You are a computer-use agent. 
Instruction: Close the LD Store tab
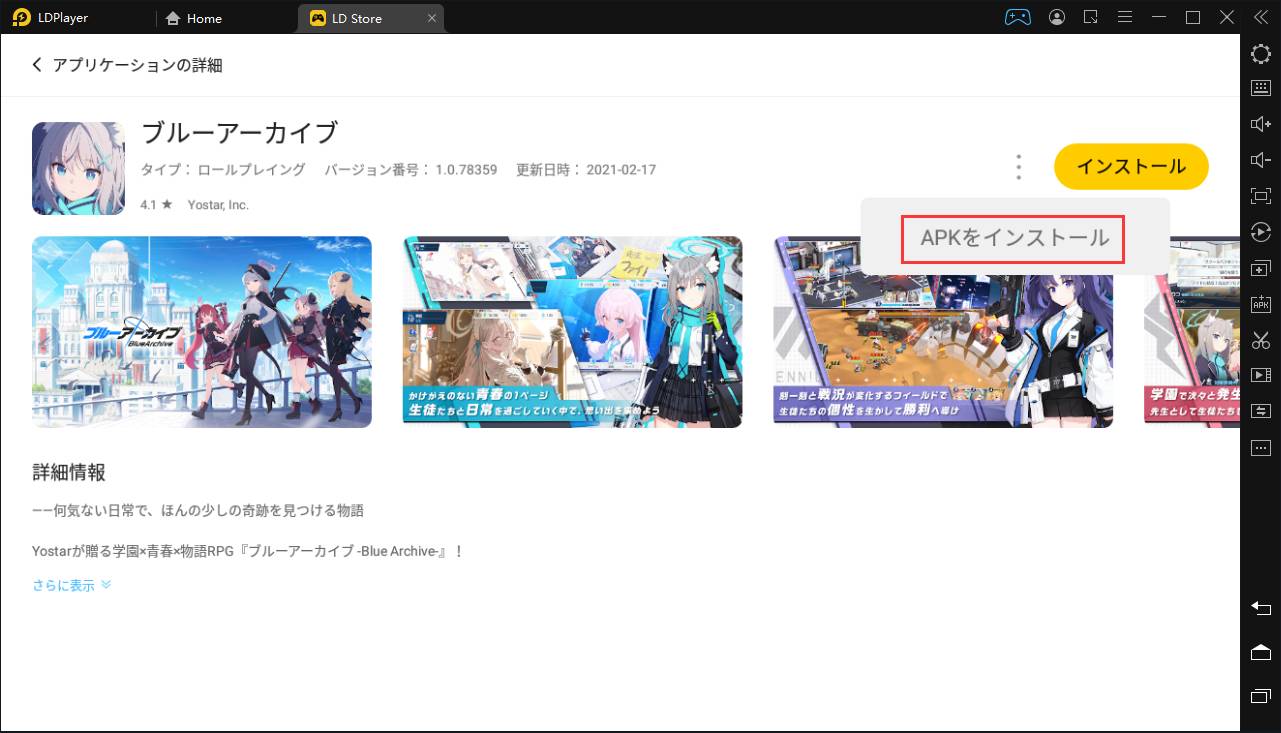[431, 18]
